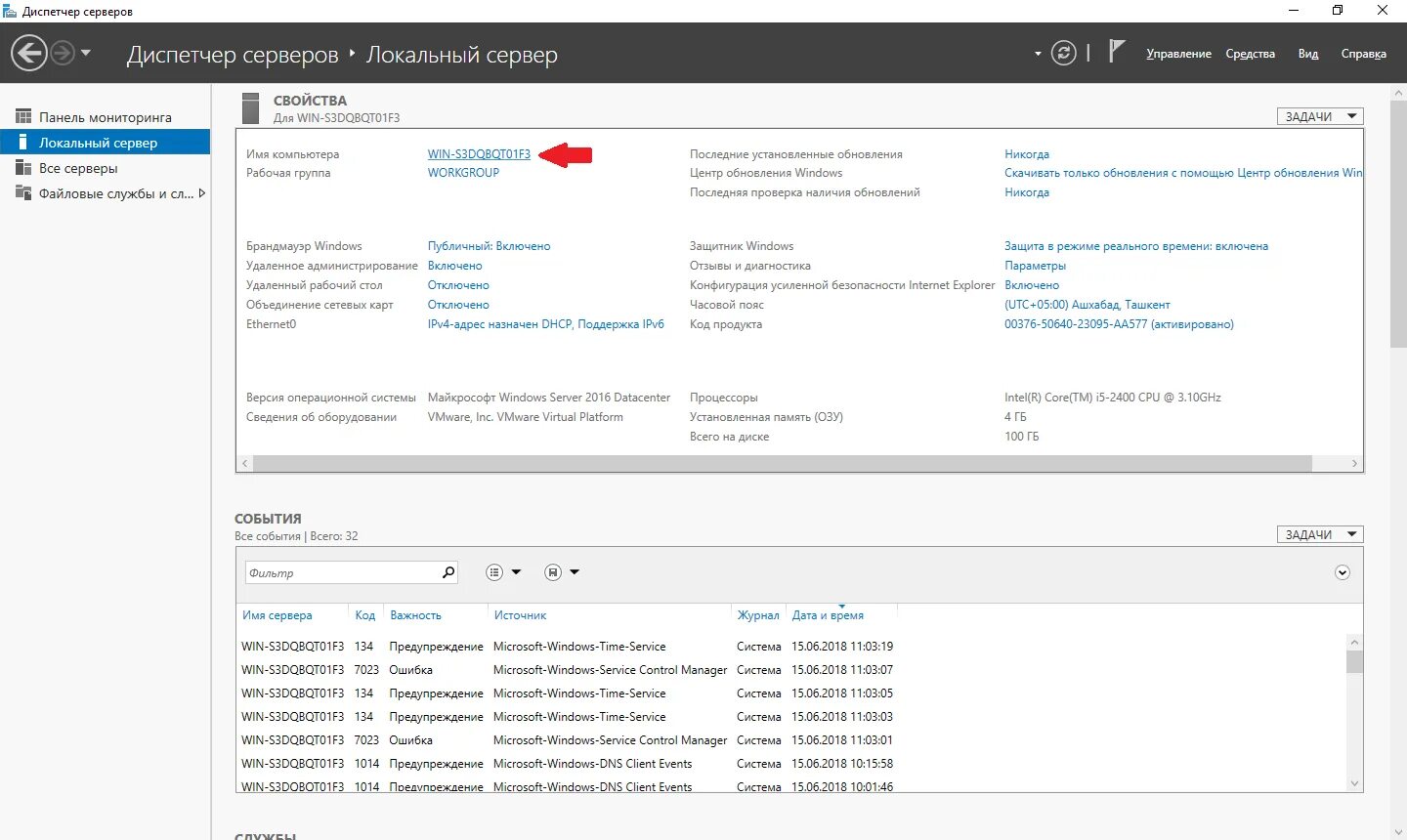The height and width of the screenshot is (840, 1407).
Task: Select Файловые службы sidebar item
Action: [x=106, y=193]
